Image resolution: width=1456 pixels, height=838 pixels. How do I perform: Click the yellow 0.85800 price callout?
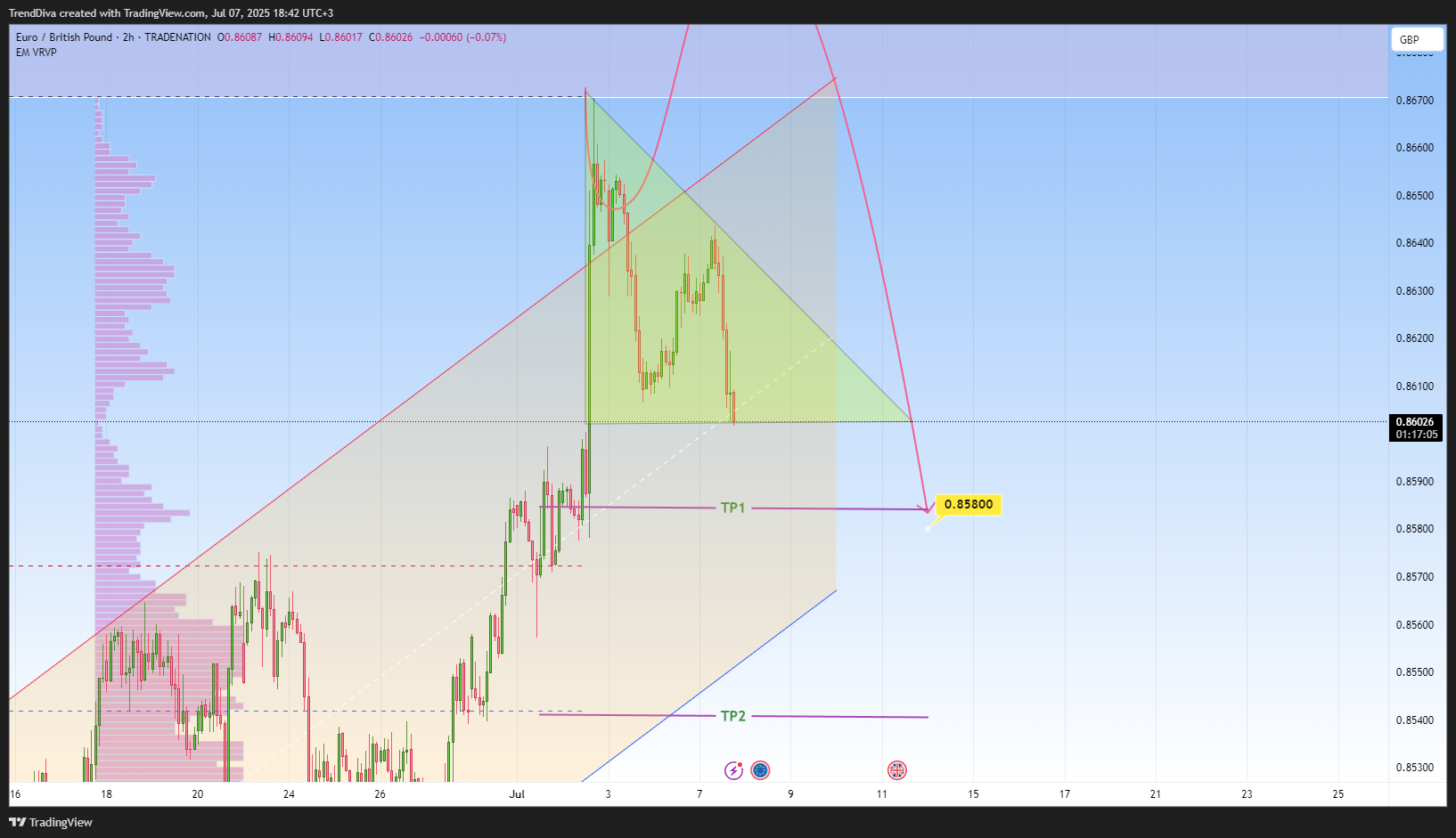[x=969, y=504]
